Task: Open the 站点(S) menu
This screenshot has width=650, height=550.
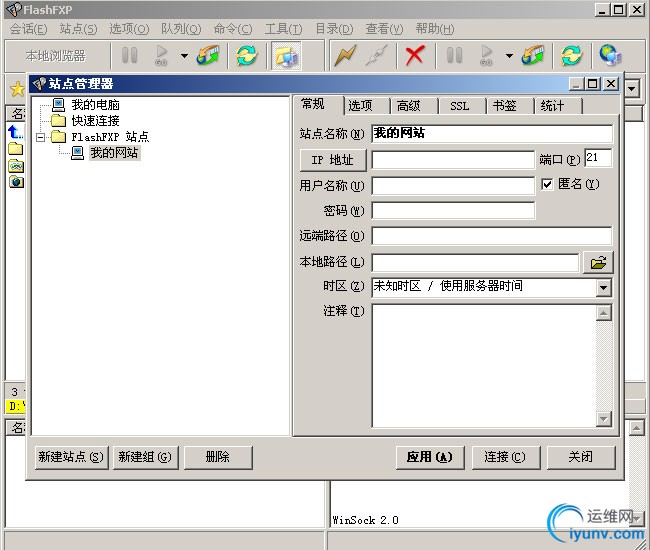Action: (x=78, y=29)
